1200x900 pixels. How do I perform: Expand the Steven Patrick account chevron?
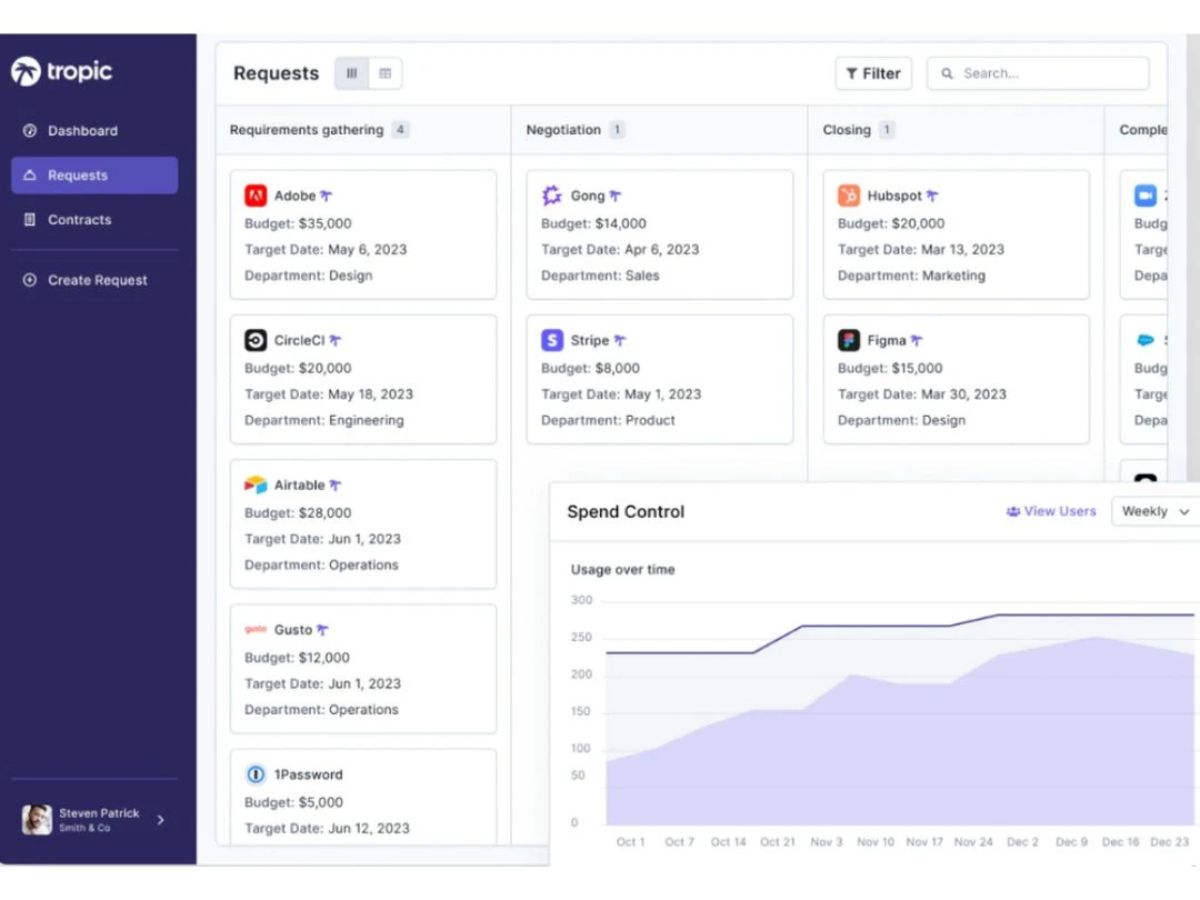pyautogui.click(x=161, y=820)
